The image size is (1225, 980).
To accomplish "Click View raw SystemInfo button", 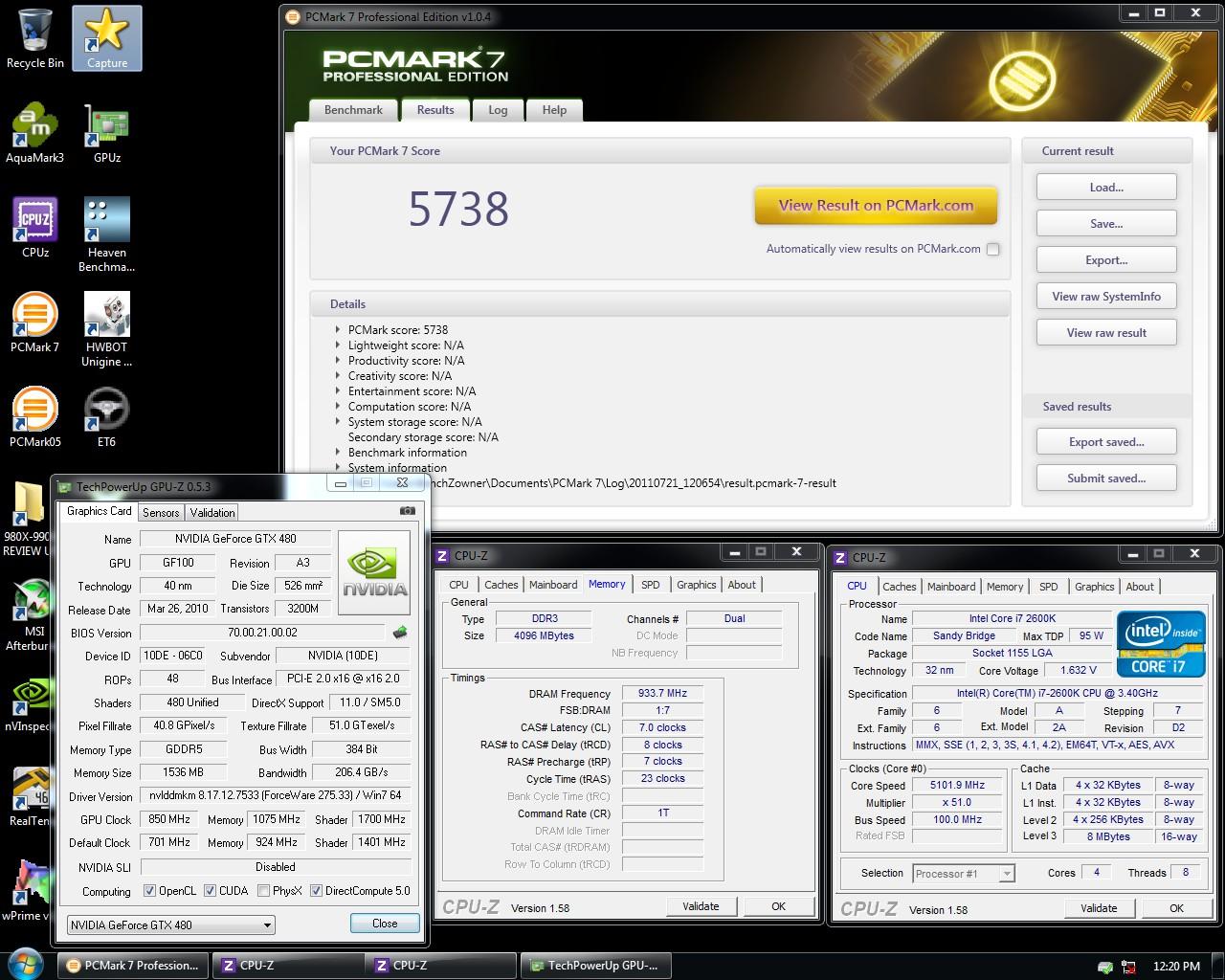I will click(1106, 297).
